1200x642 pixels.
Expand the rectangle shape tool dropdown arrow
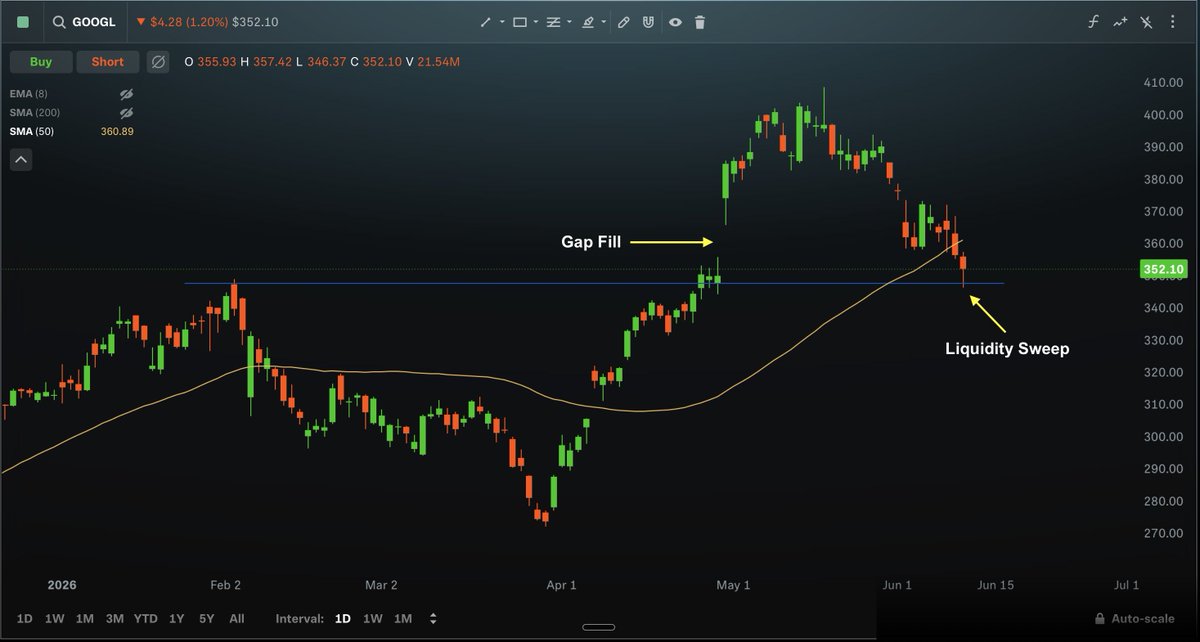click(536, 22)
